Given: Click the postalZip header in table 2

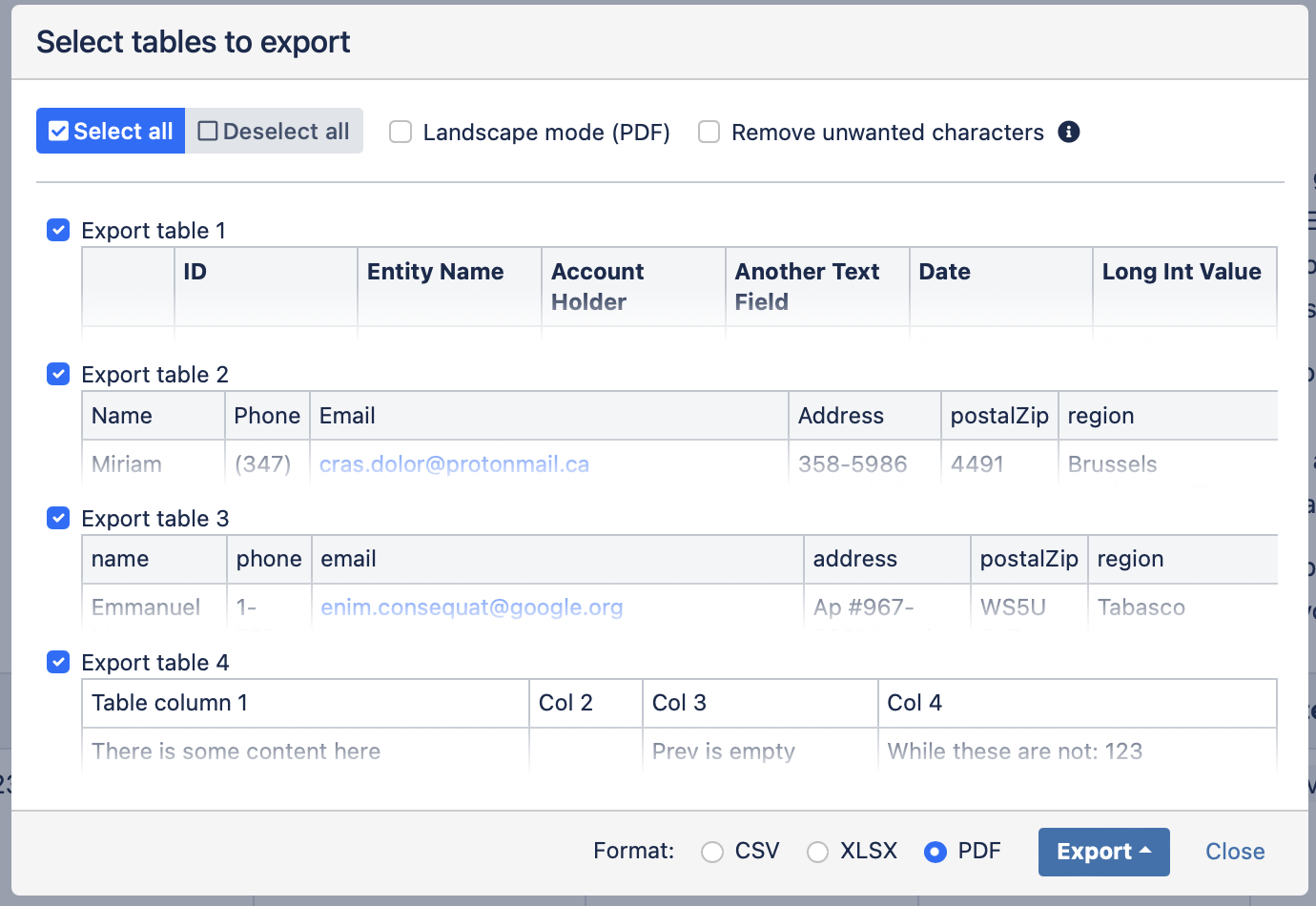Looking at the screenshot, I should click(998, 416).
